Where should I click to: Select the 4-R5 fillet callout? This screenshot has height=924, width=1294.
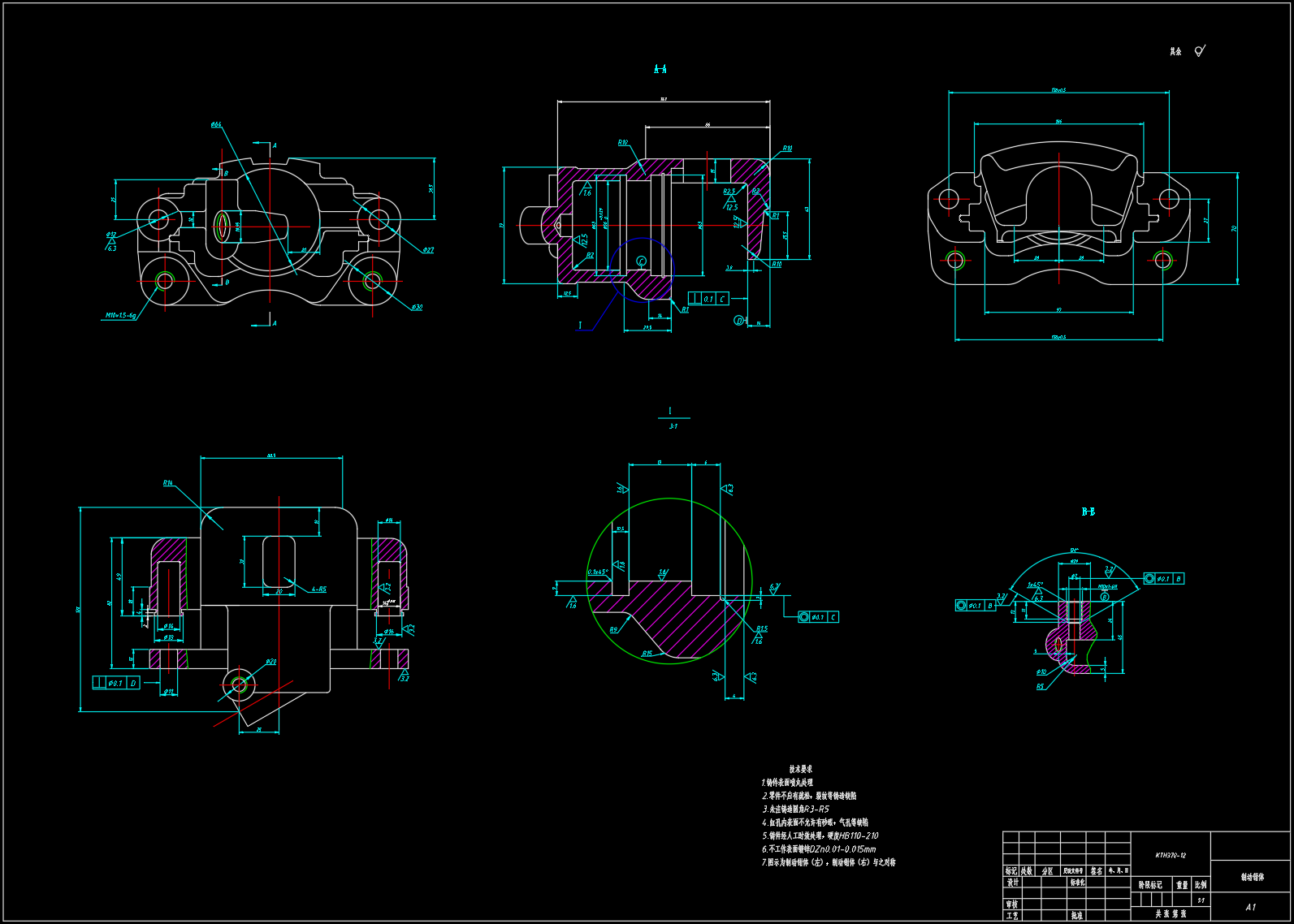pyautogui.click(x=318, y=589)
